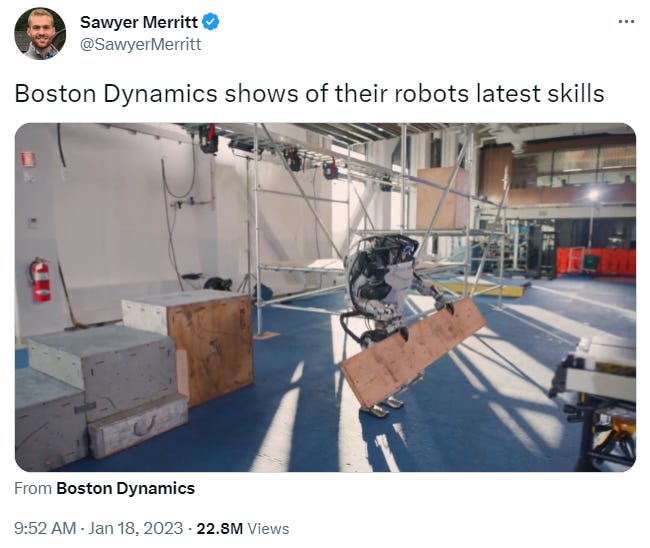Click the Jan 18, 2023 date
The height and width of the screenshot is (548, 650).
[136, 529]
